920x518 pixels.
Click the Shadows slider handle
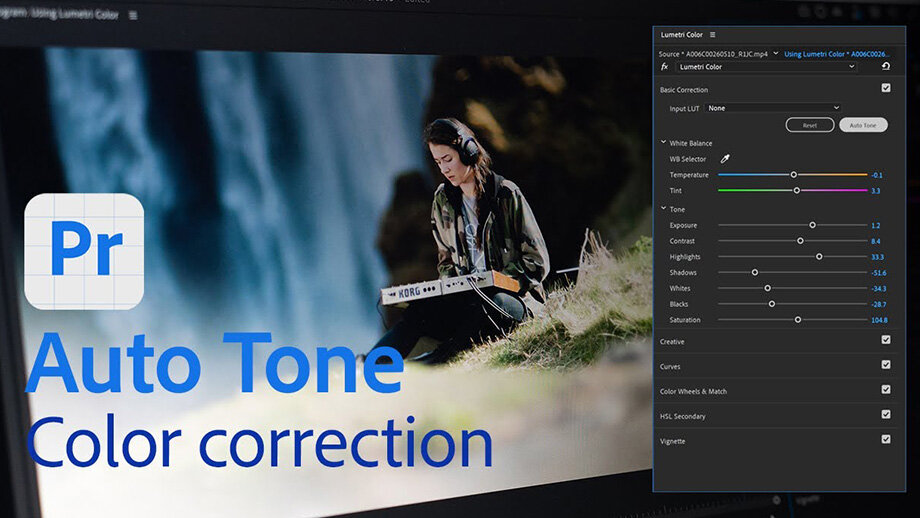(755, 272)
